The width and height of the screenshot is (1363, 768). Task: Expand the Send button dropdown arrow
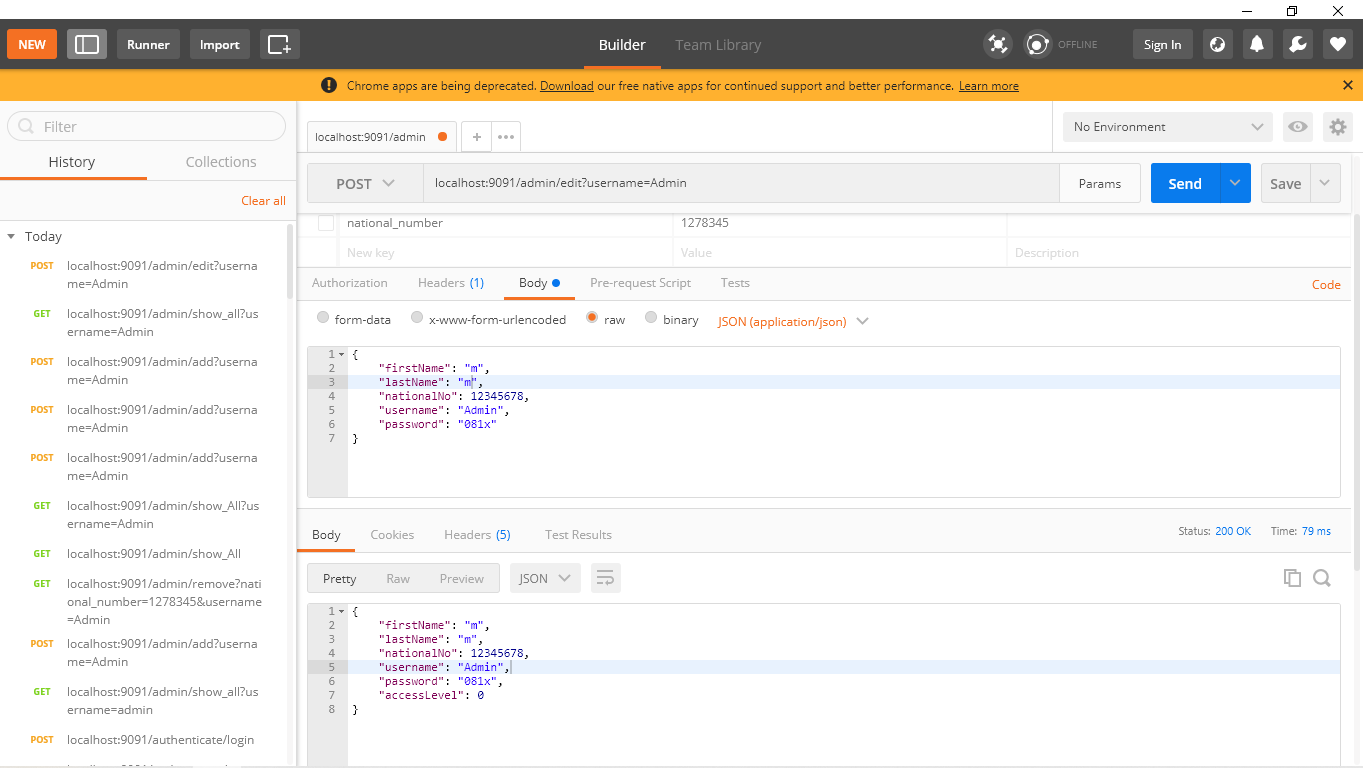pyautogui.click(x=1235, y=183)
